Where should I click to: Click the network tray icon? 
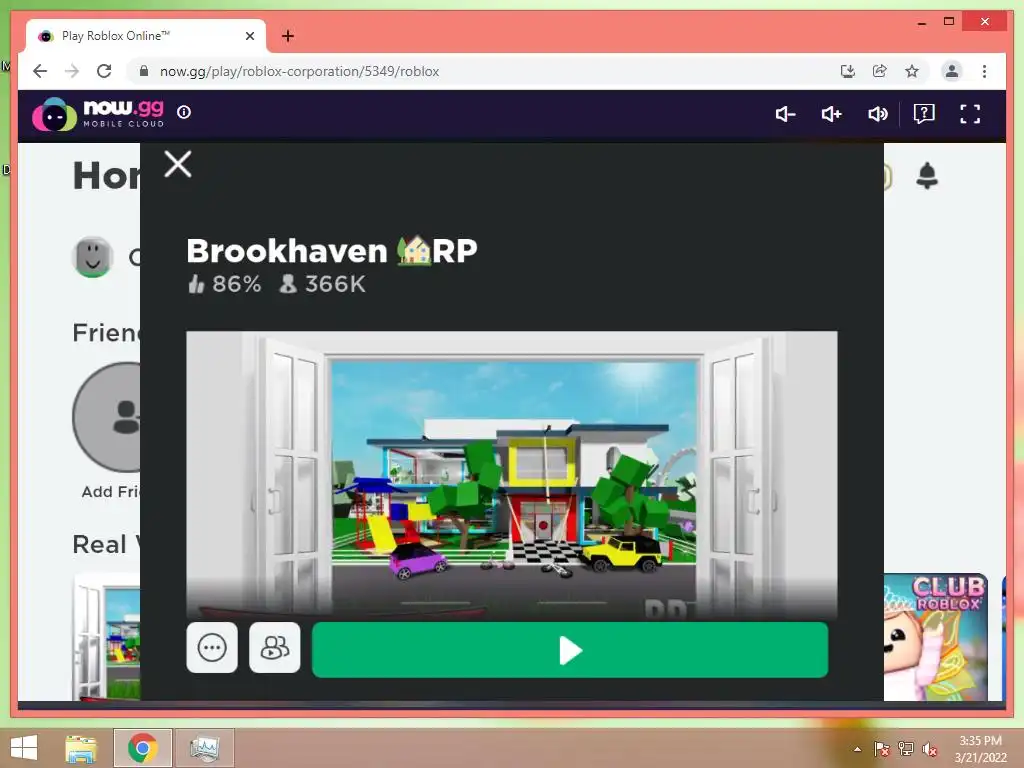coord(906,749)
